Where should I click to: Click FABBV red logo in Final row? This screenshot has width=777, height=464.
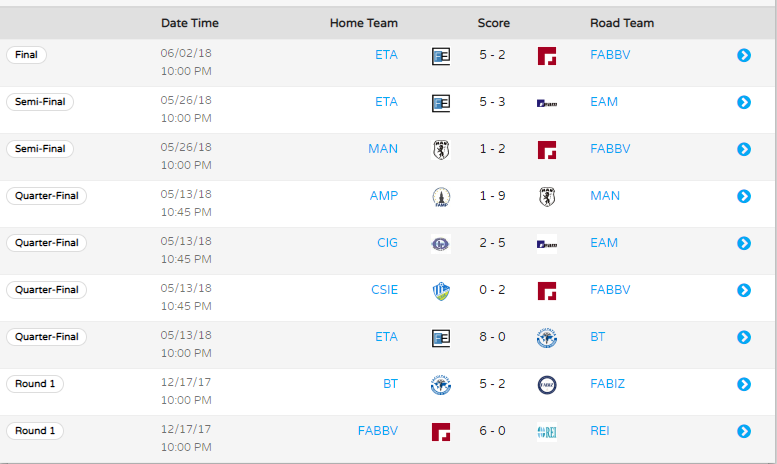tap(547, 56)
